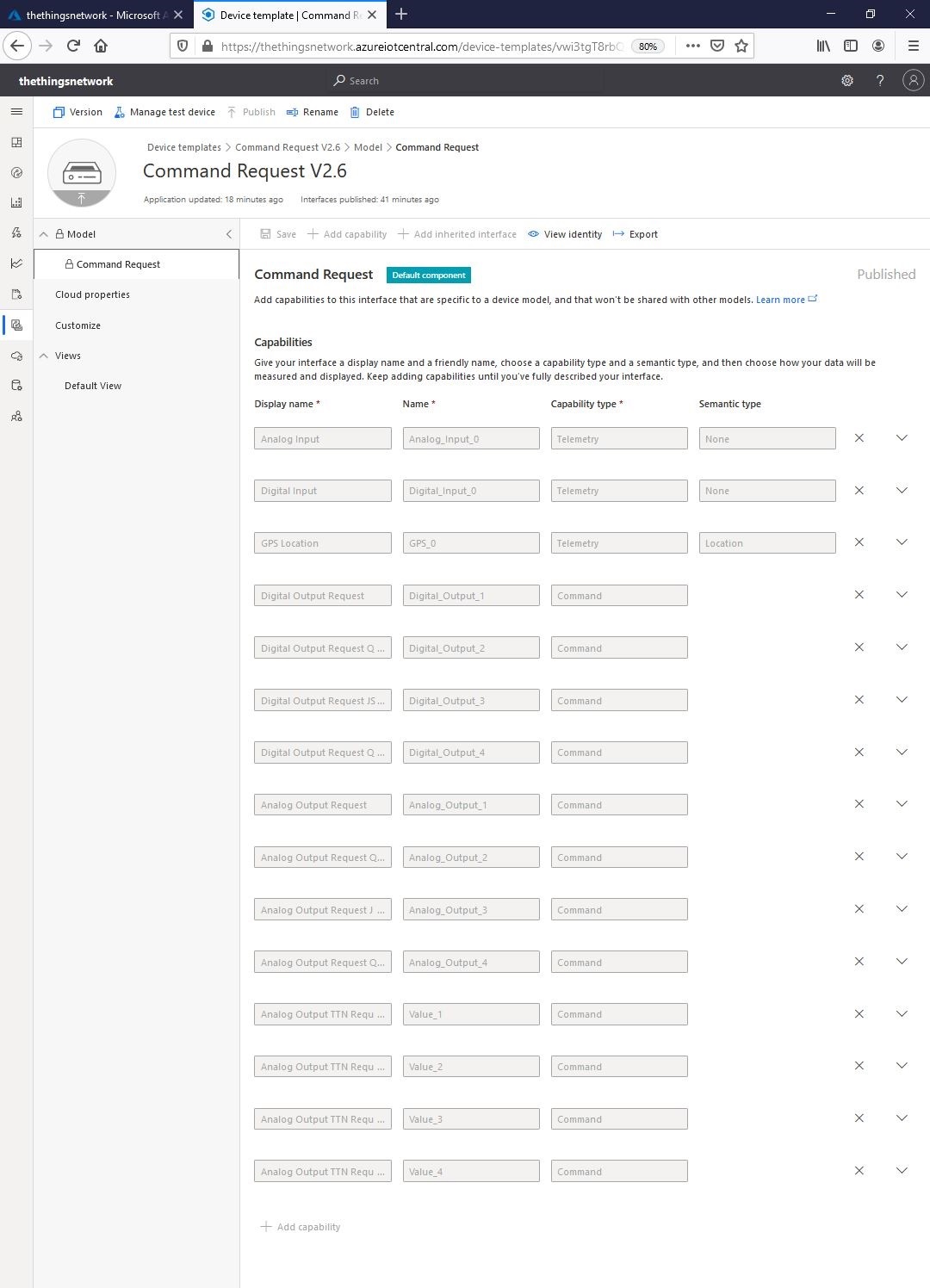The width and height of the screenshot is (930, 1288).
Task: Expand the Analog Input capability details
Action: pos(902,438)
